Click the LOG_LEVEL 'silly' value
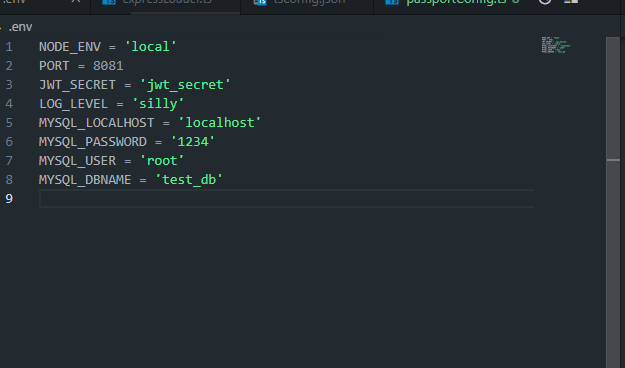 click(158, 104)
